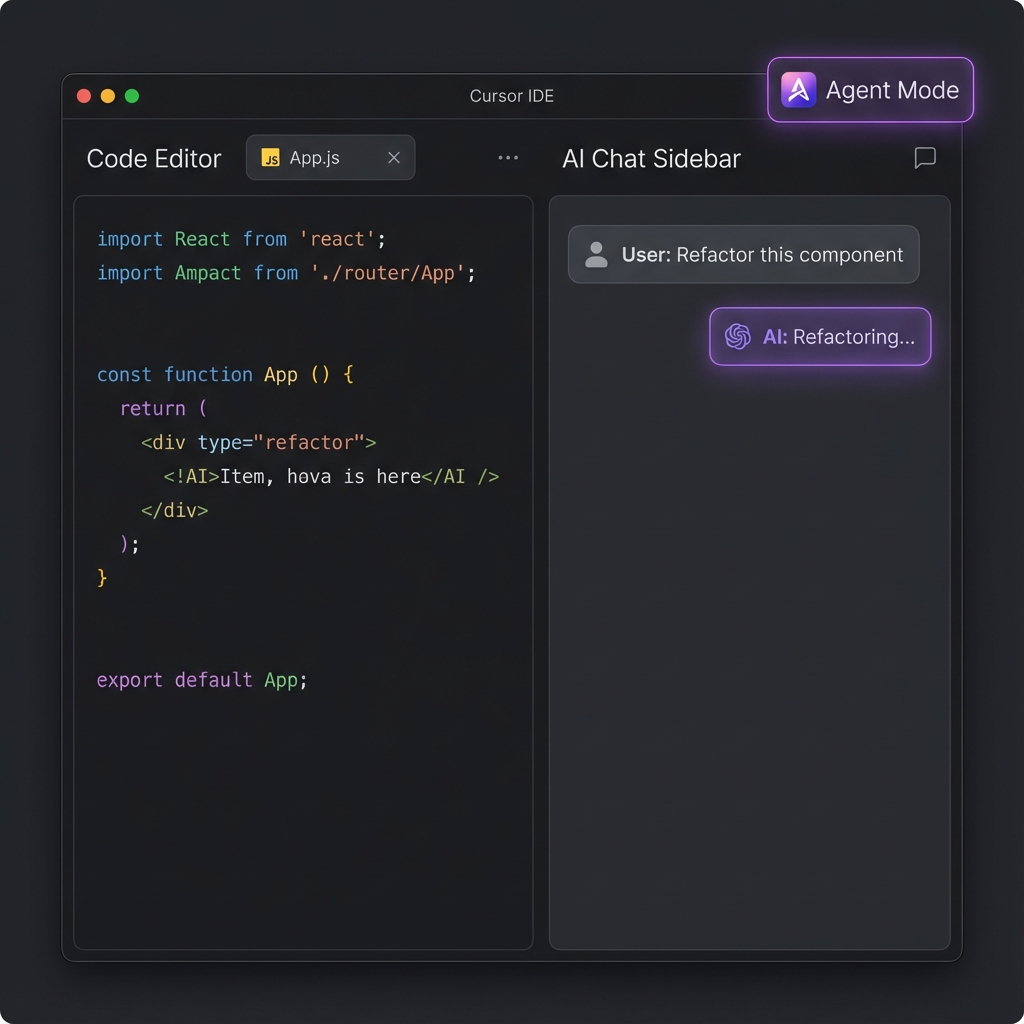Toggle the Agent Mode label
The image size is (1024, 1024).
point(892,90)
